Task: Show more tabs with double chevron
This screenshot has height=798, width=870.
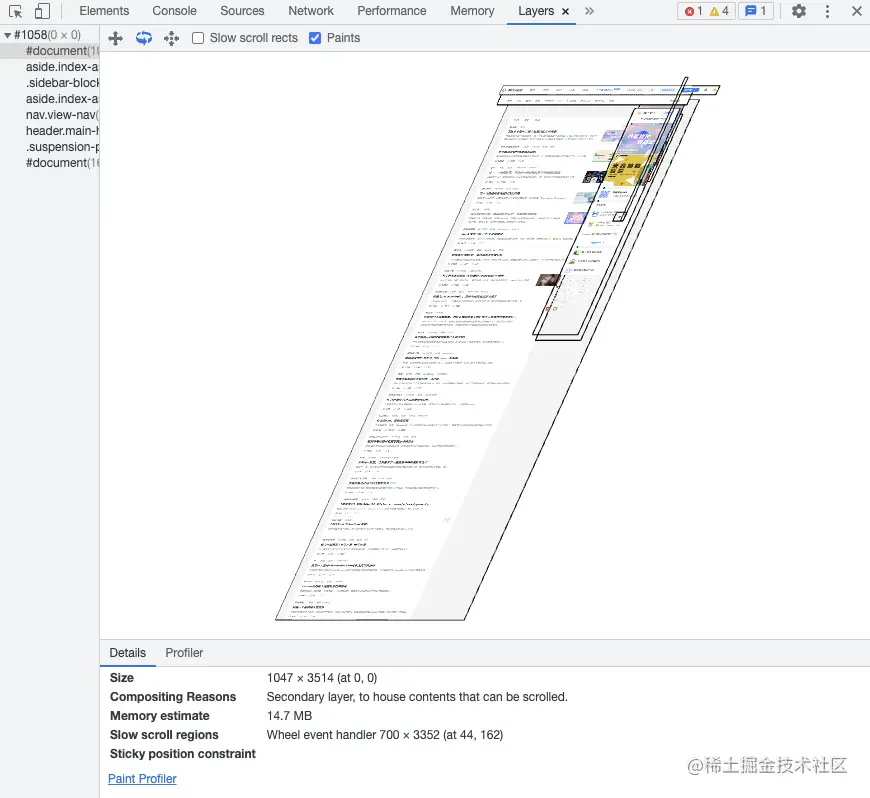Action: tap(589, 11)
